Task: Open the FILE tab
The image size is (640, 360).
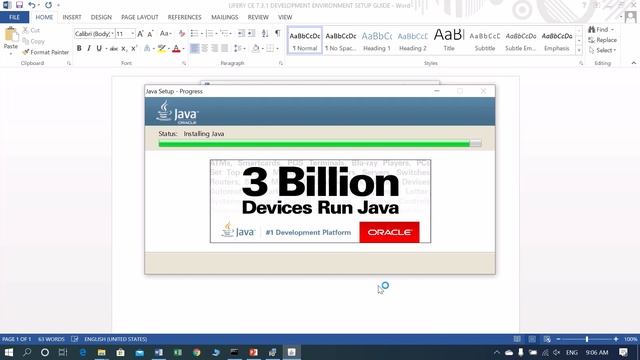Action: tap(14, 17)
